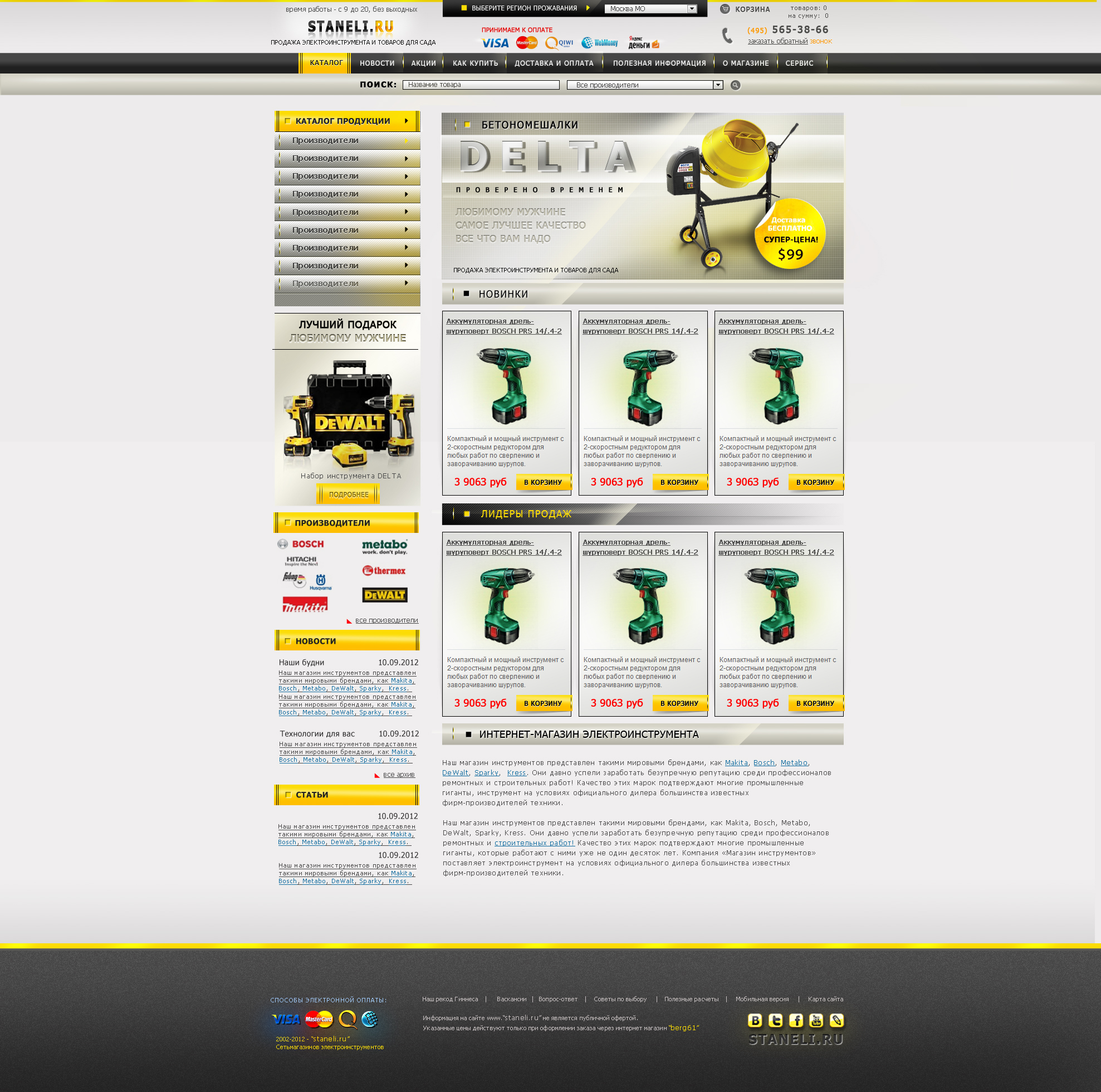Click the phone handset icon in the header

point(727,35)
